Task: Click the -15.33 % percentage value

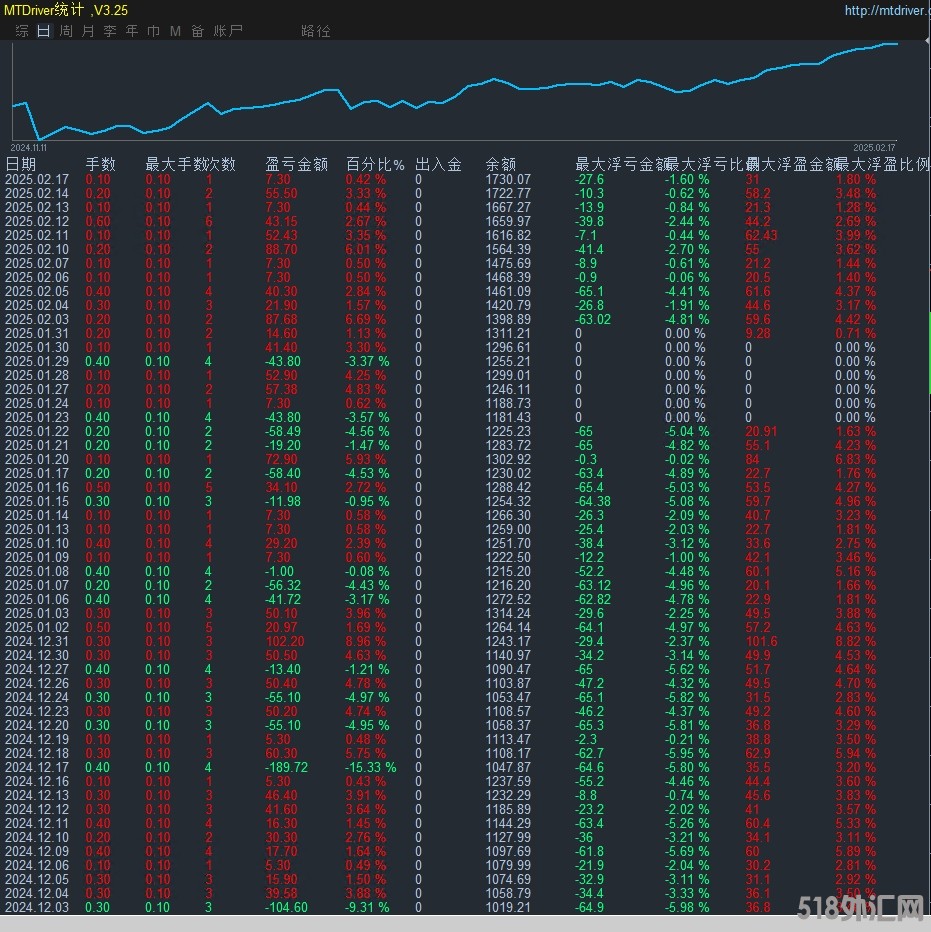Action: (370, 767)
